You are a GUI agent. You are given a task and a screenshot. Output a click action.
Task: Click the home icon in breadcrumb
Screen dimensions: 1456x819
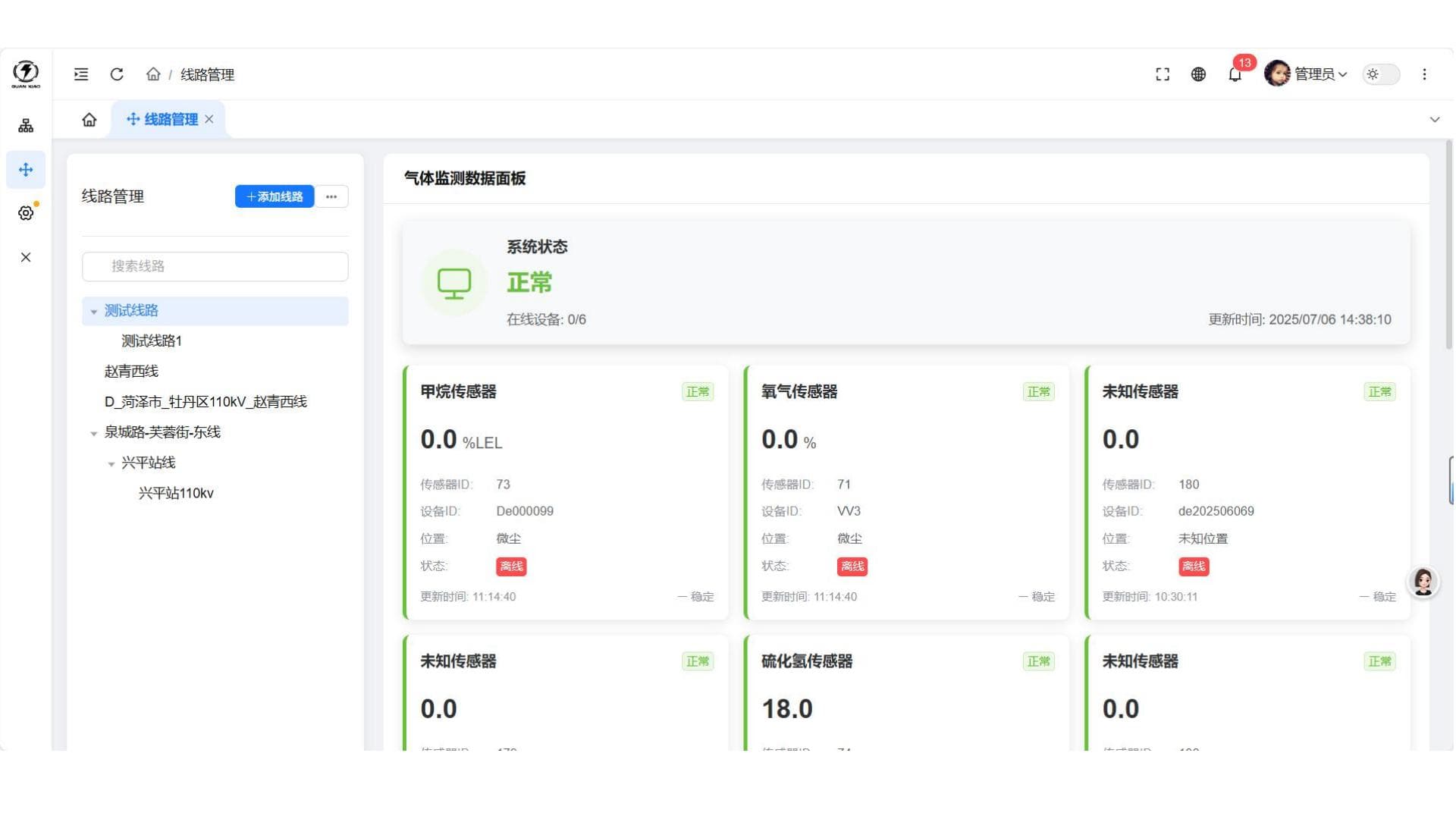coord(153,74)
